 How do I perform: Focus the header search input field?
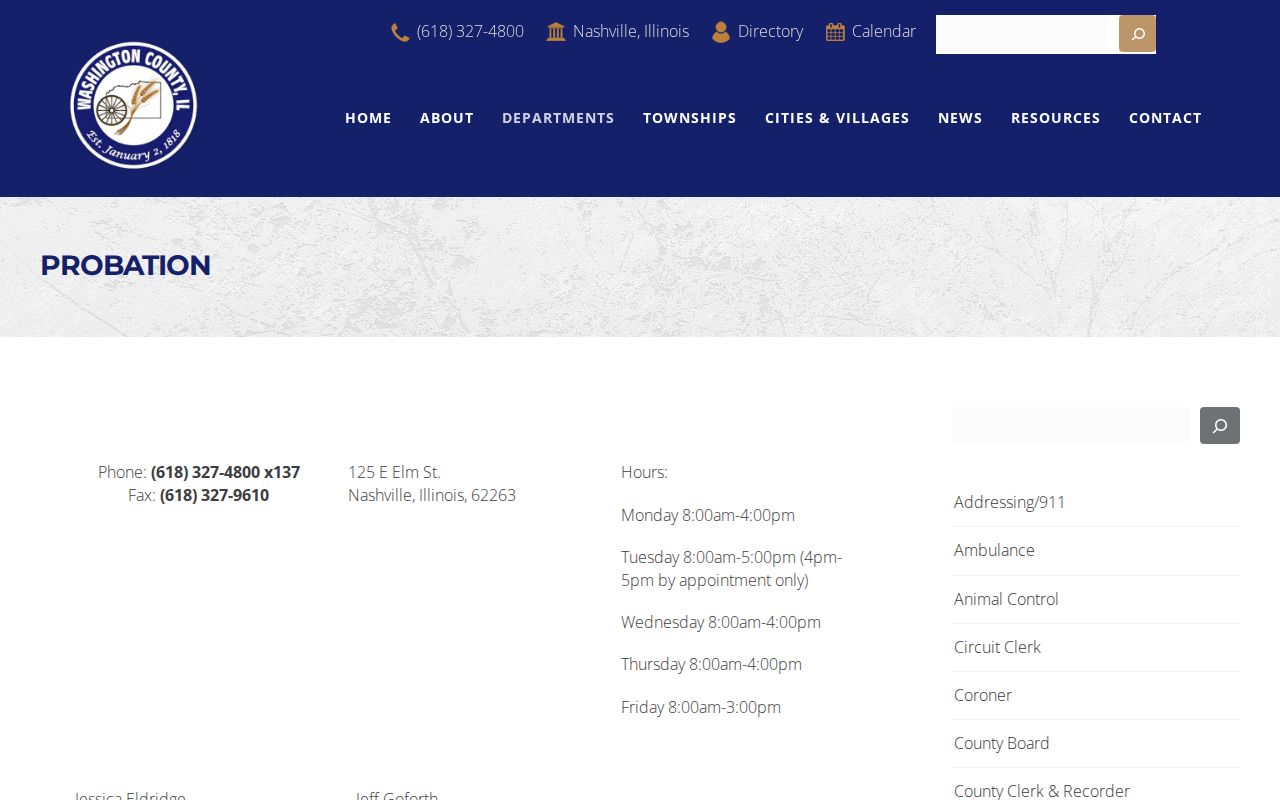coord(1027,34)
